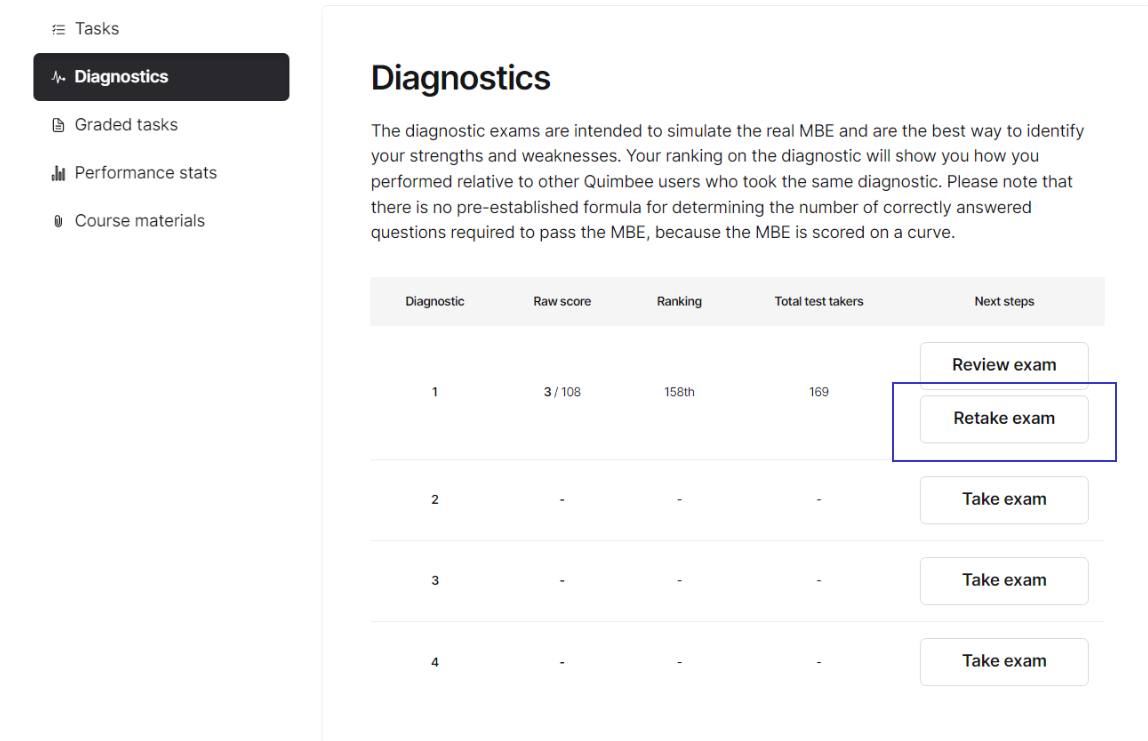Click the Diagnostics pulse icon
The height and width of the screenshot is (741, 1148).
[x=59, y=77]
